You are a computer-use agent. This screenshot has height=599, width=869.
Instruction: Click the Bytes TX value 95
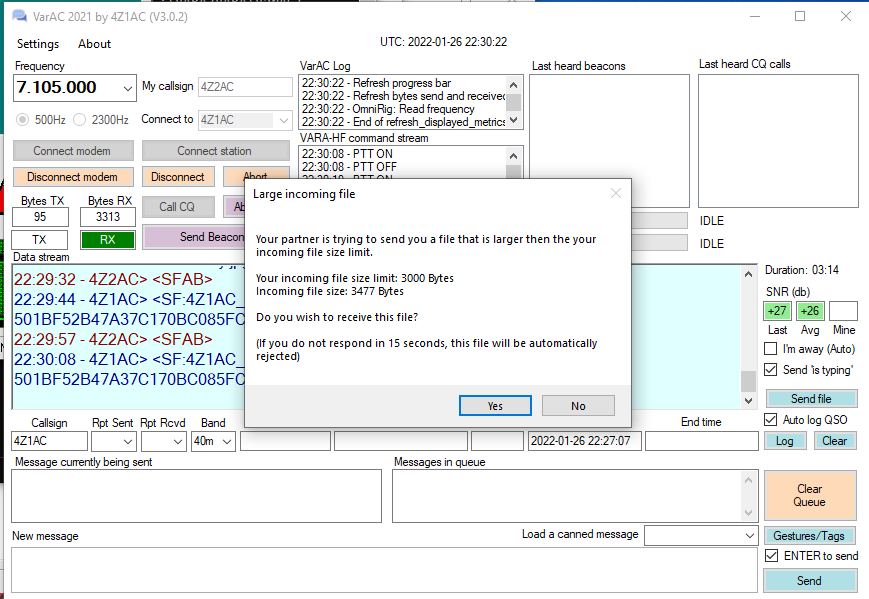40,217
